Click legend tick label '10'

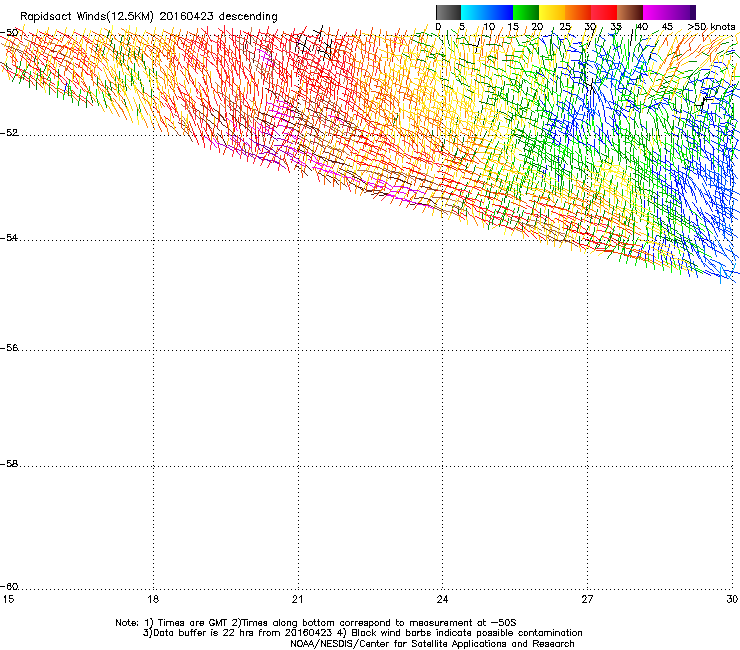[x=489, y=27]
